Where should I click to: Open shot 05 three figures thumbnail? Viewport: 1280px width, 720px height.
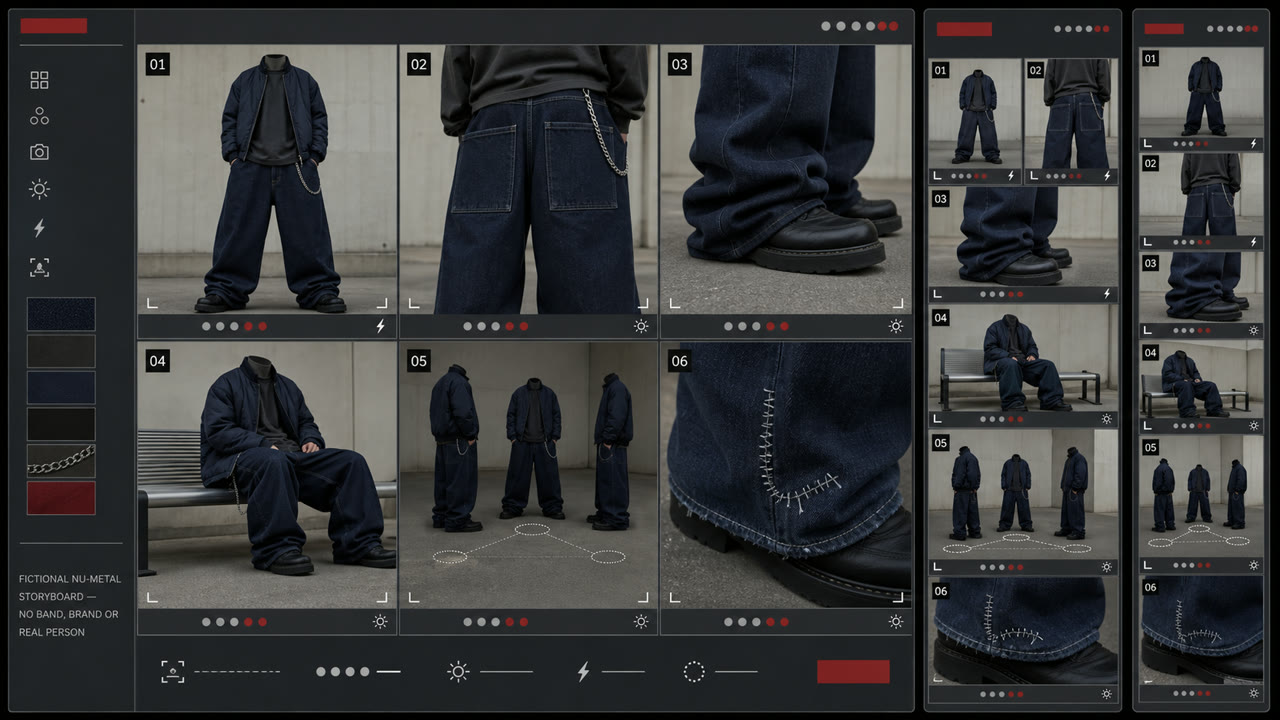[x=528, y=475]
